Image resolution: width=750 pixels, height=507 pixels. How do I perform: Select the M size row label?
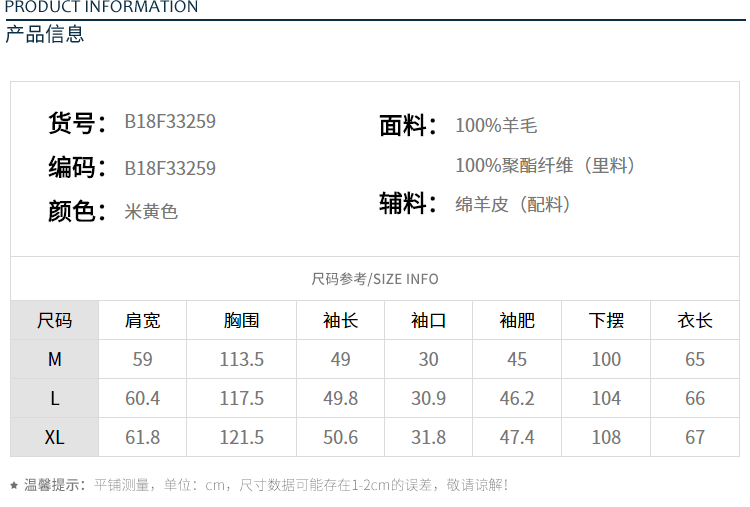point(55,359)
